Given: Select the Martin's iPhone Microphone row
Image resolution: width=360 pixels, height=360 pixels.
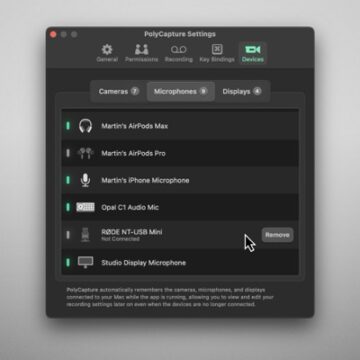Looking at the screenshot, I should pyautogui.click(x=180, y=180).
